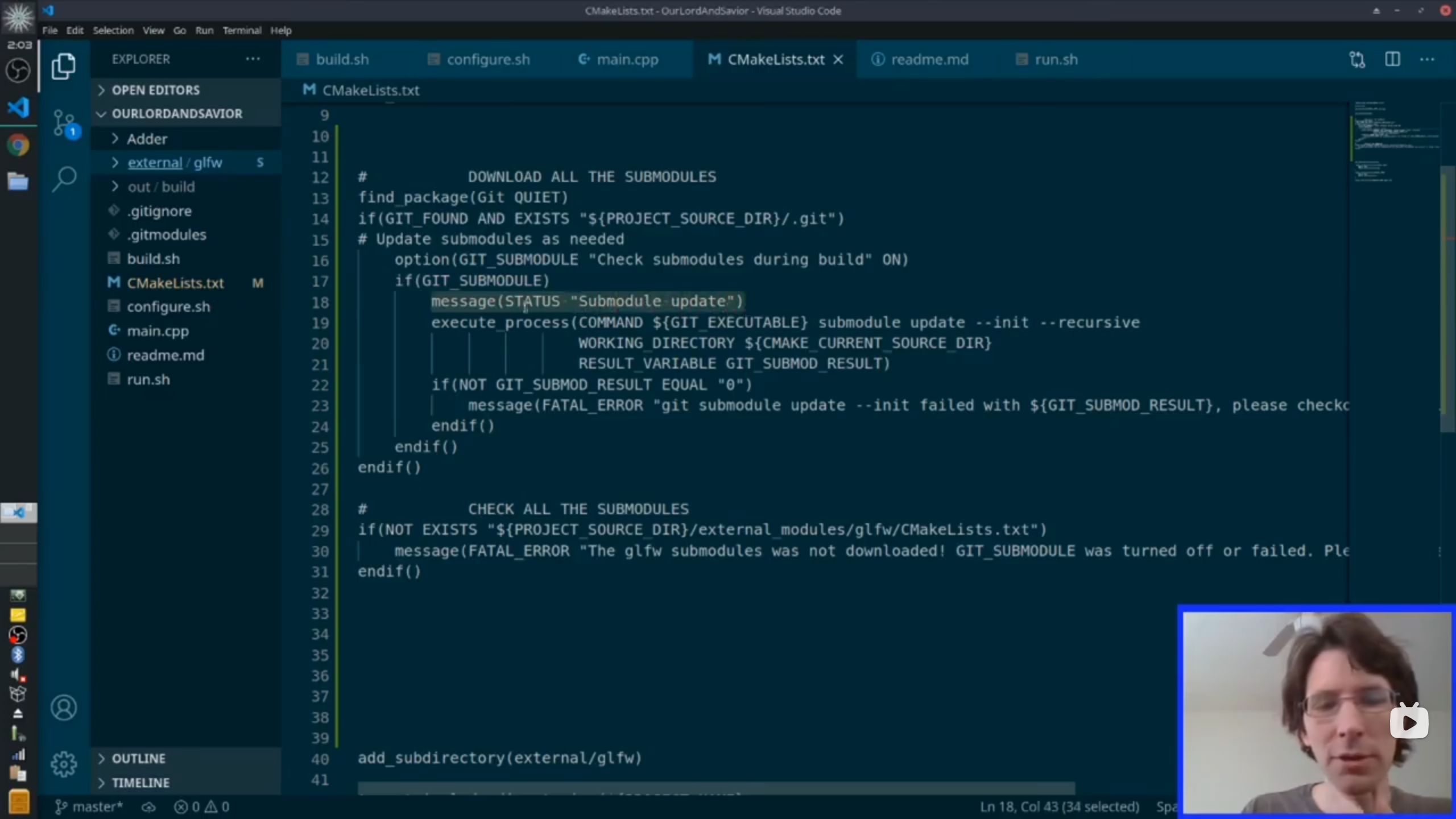Open the Source Control view with one pending change
Screen dimensions: 1456x819
[65, 123]
